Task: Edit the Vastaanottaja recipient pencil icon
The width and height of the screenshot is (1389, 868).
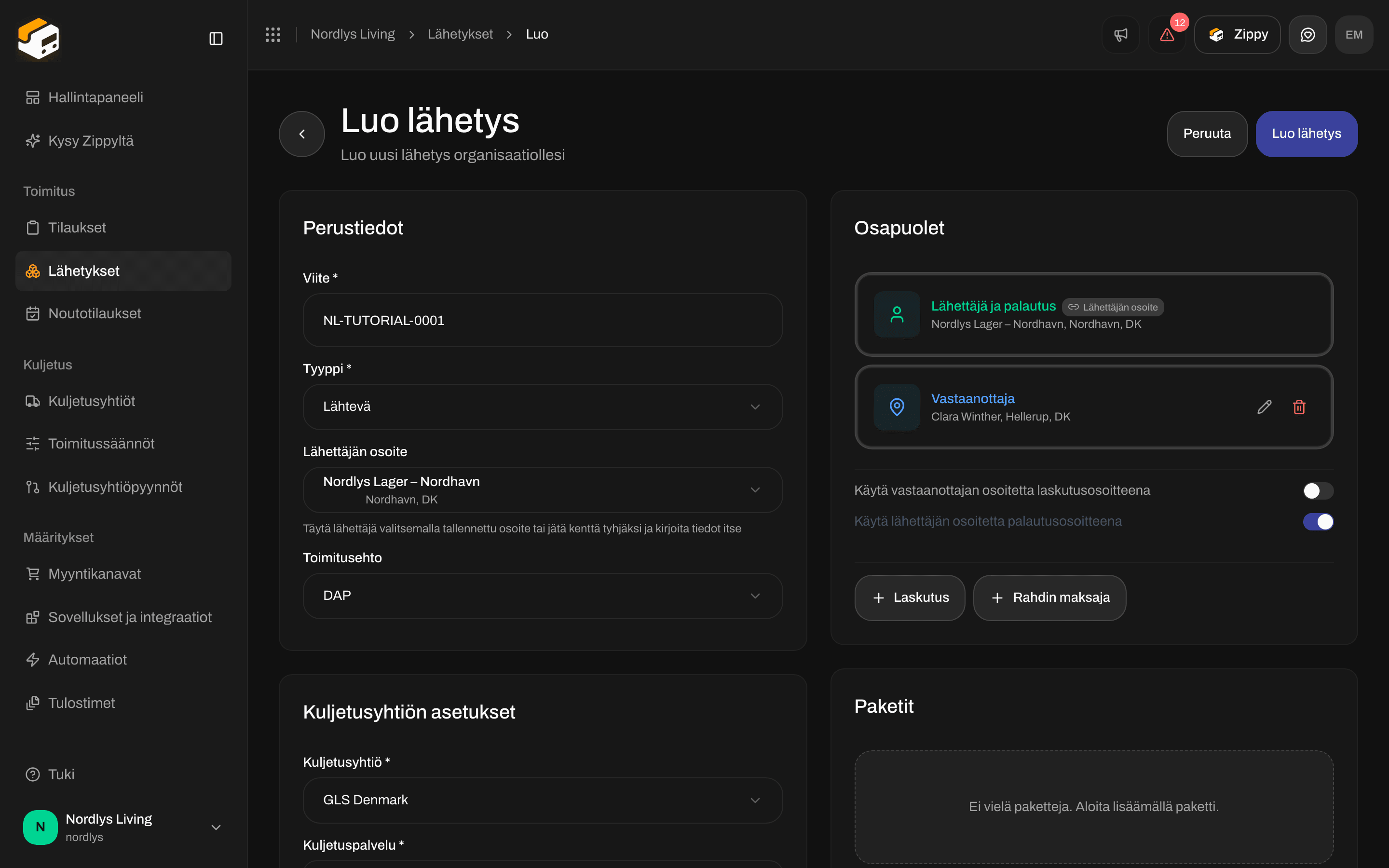Action: [x=1265, y=407]
